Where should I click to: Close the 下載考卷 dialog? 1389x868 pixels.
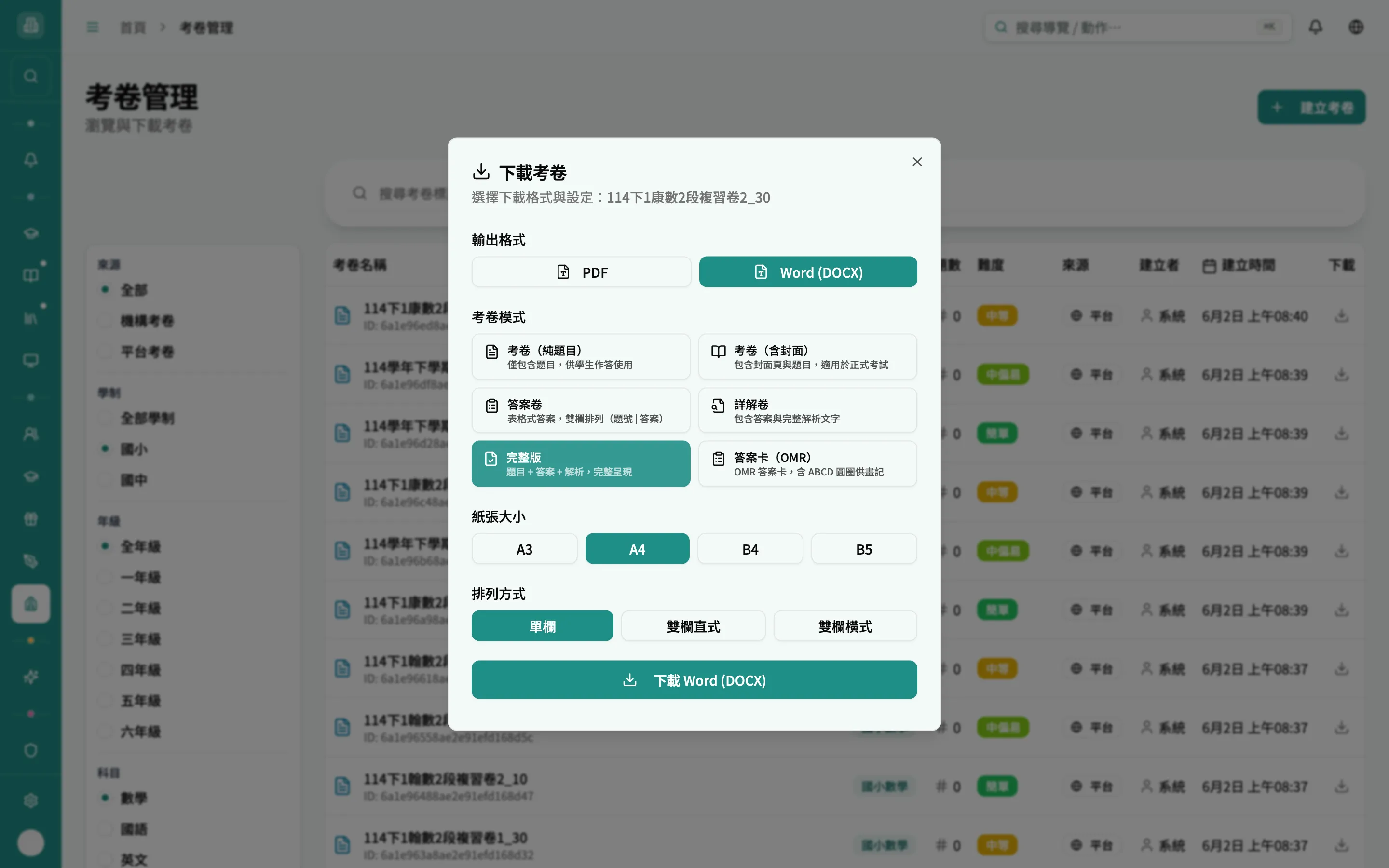[x=917, y=162]
